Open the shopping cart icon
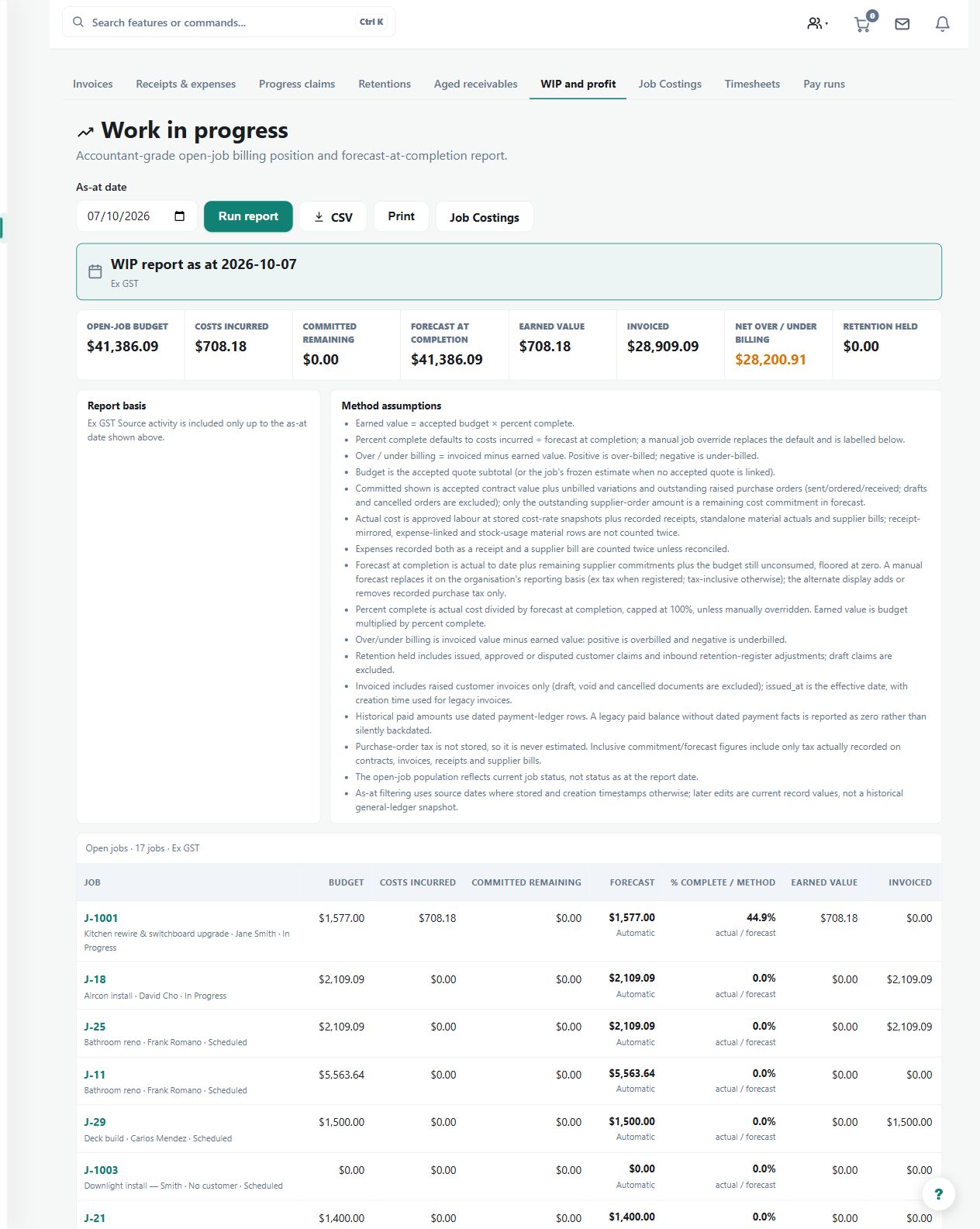The height and width of the screenshot is (1229, 980). click(863, 23)
